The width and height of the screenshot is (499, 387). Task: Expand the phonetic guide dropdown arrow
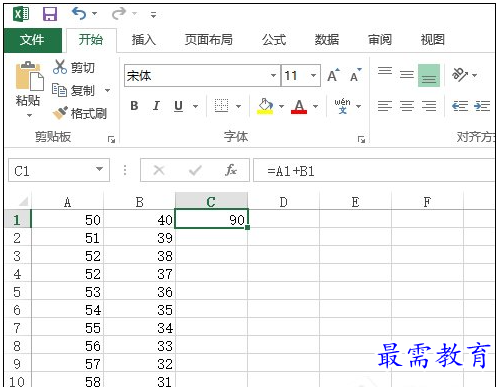click(x=359, y=106)
